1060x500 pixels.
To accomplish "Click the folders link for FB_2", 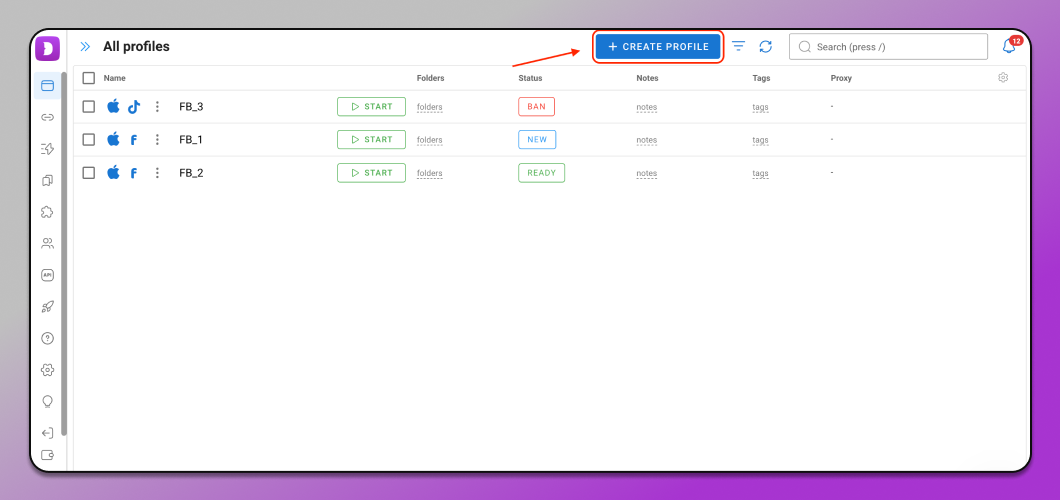I will click(430, 173).
